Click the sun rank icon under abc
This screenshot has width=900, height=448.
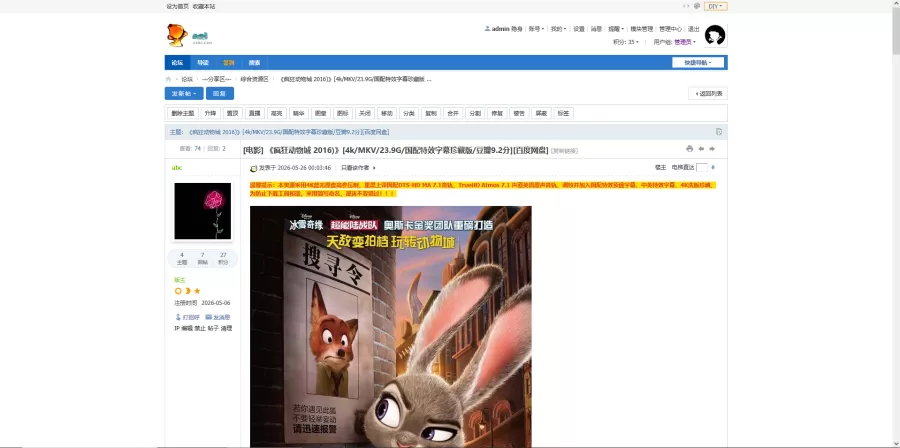coord(178,291)
